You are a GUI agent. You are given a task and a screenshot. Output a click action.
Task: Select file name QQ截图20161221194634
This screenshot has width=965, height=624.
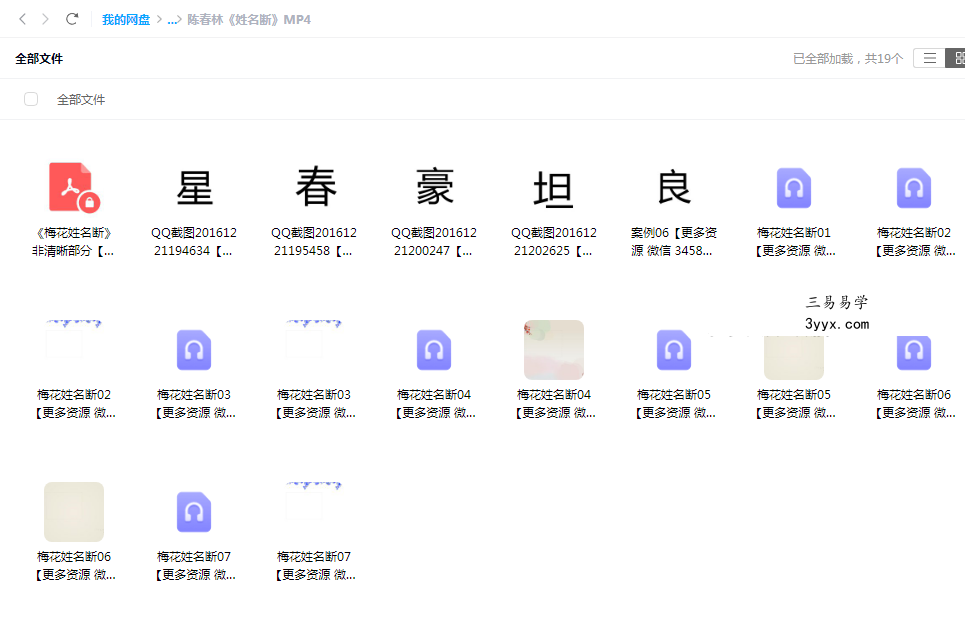point(194,242)
